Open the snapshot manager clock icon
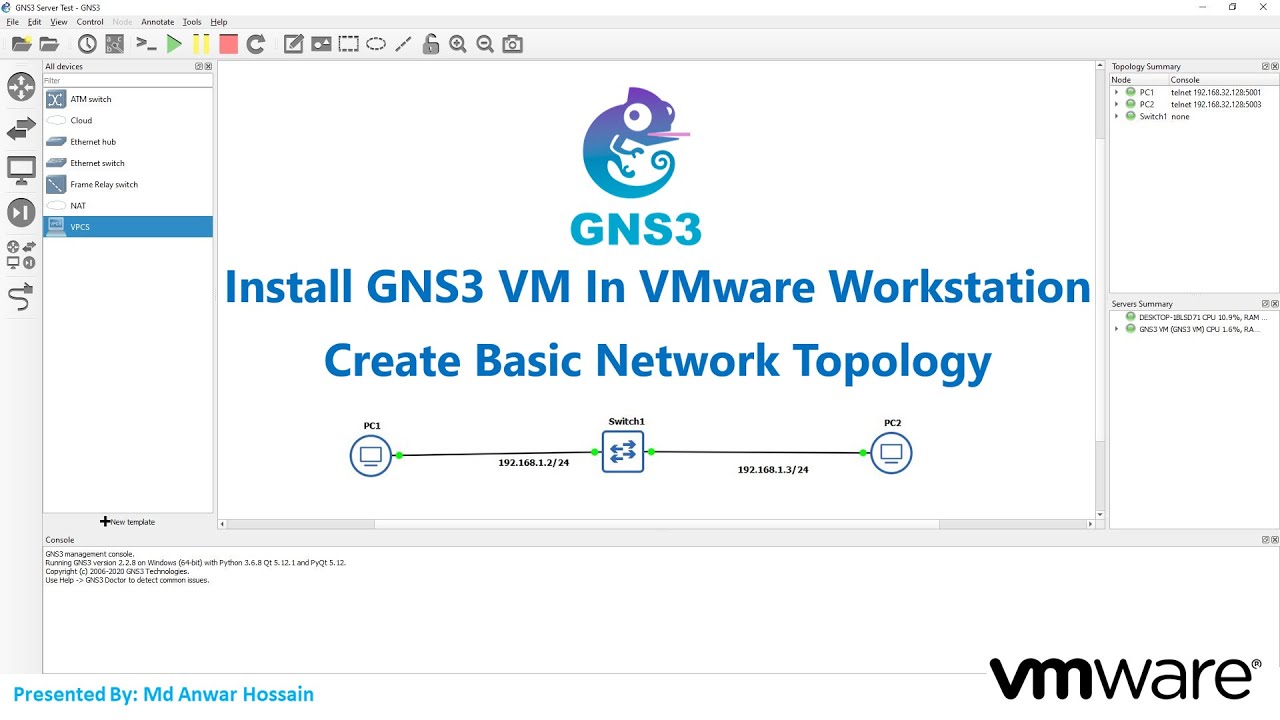Viewport: 1280px width, 720px height. point(87,44)
